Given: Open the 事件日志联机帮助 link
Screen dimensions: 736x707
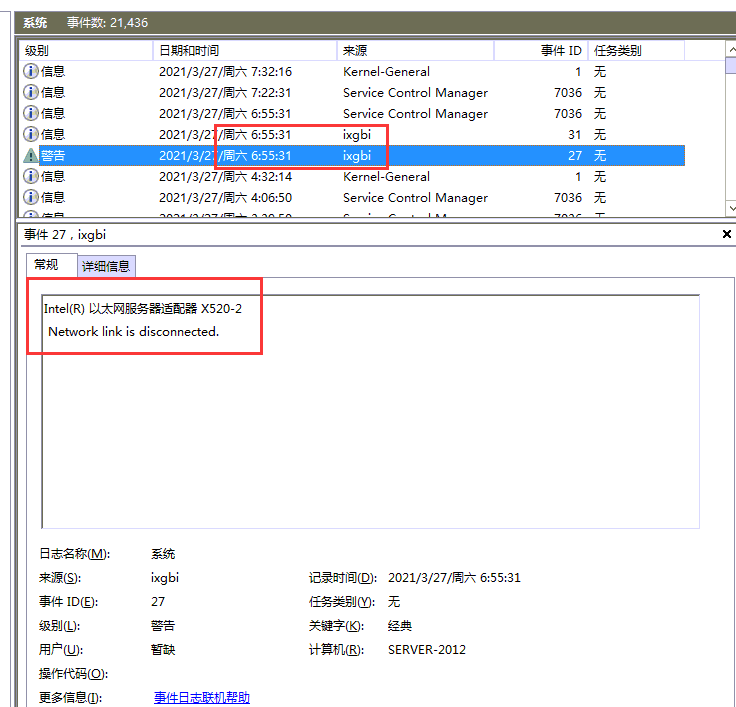Looking at the screenshot, I should click(202, 698).
